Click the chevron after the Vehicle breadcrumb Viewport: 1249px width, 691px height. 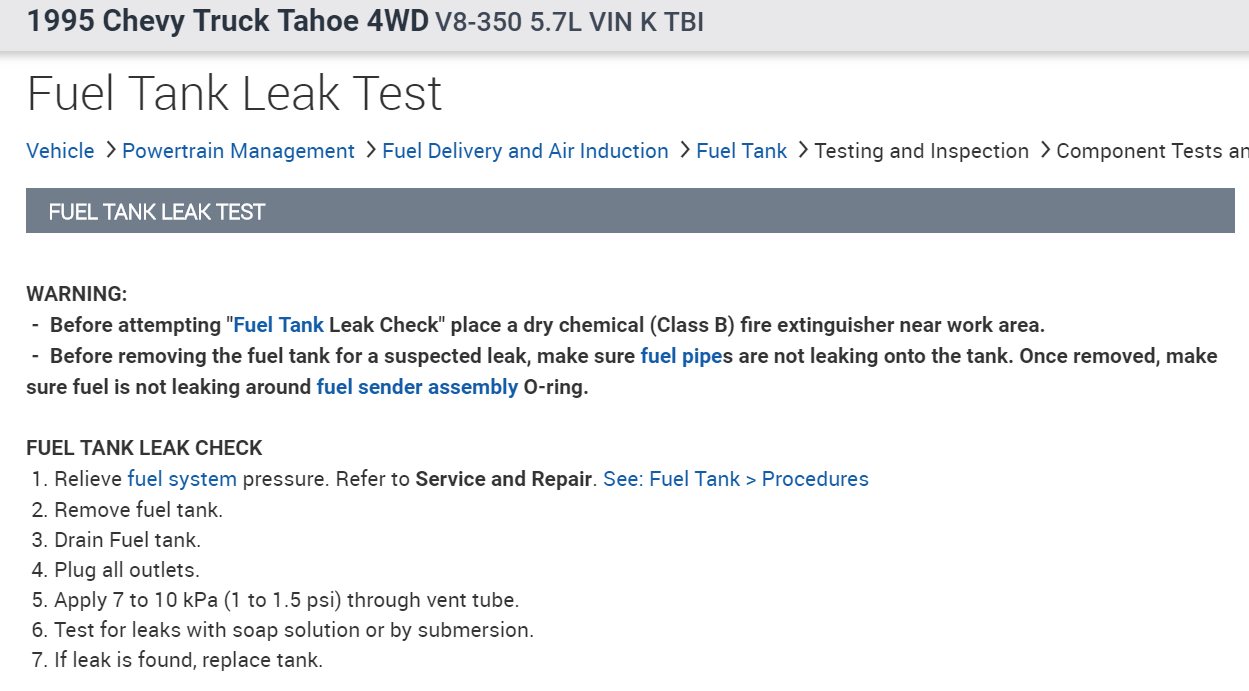click(108, 151)
